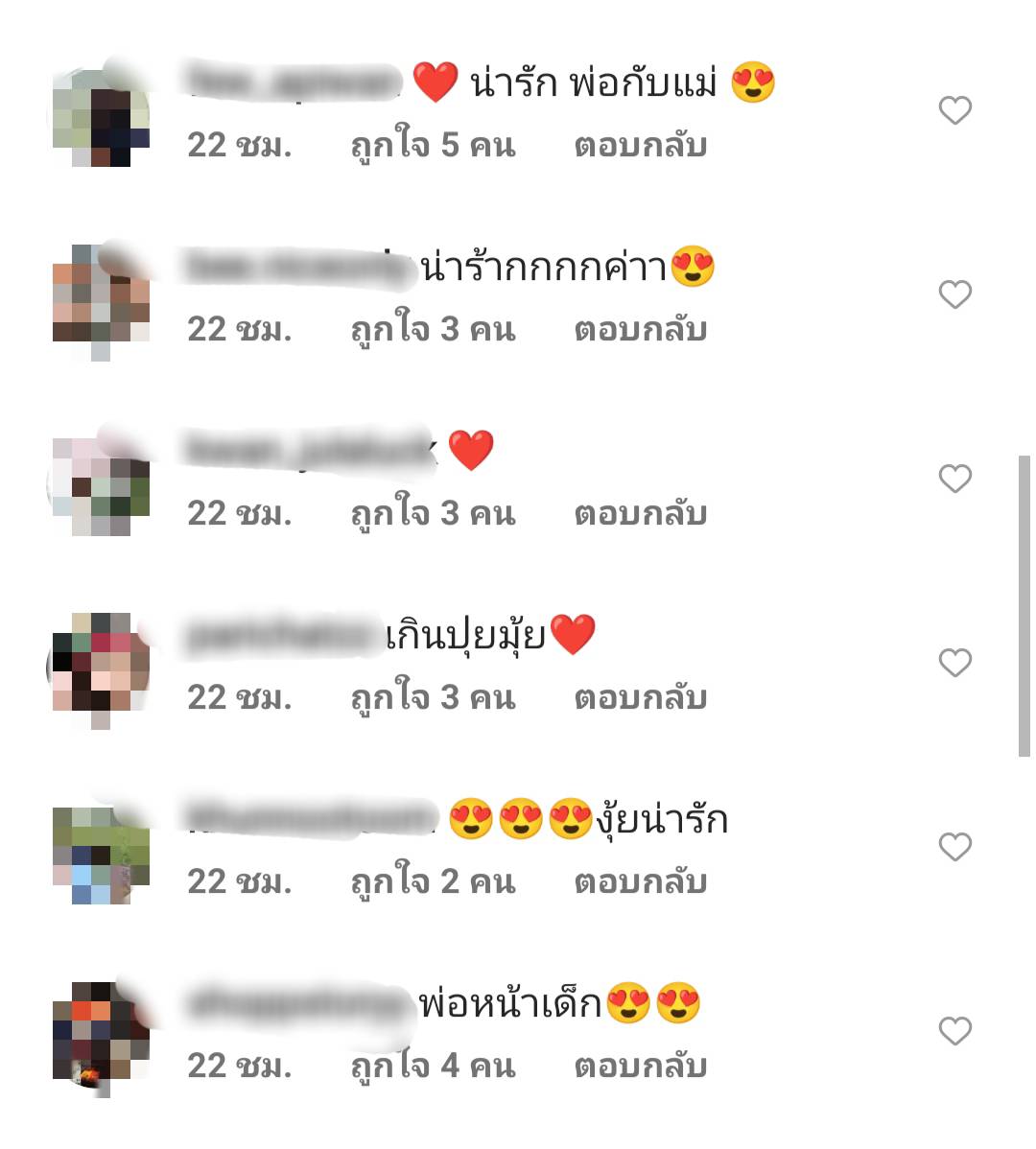View the 4 likes (ถูกใจ 4 คน) list
1036x1149 pixels.
pos(433,1065)
